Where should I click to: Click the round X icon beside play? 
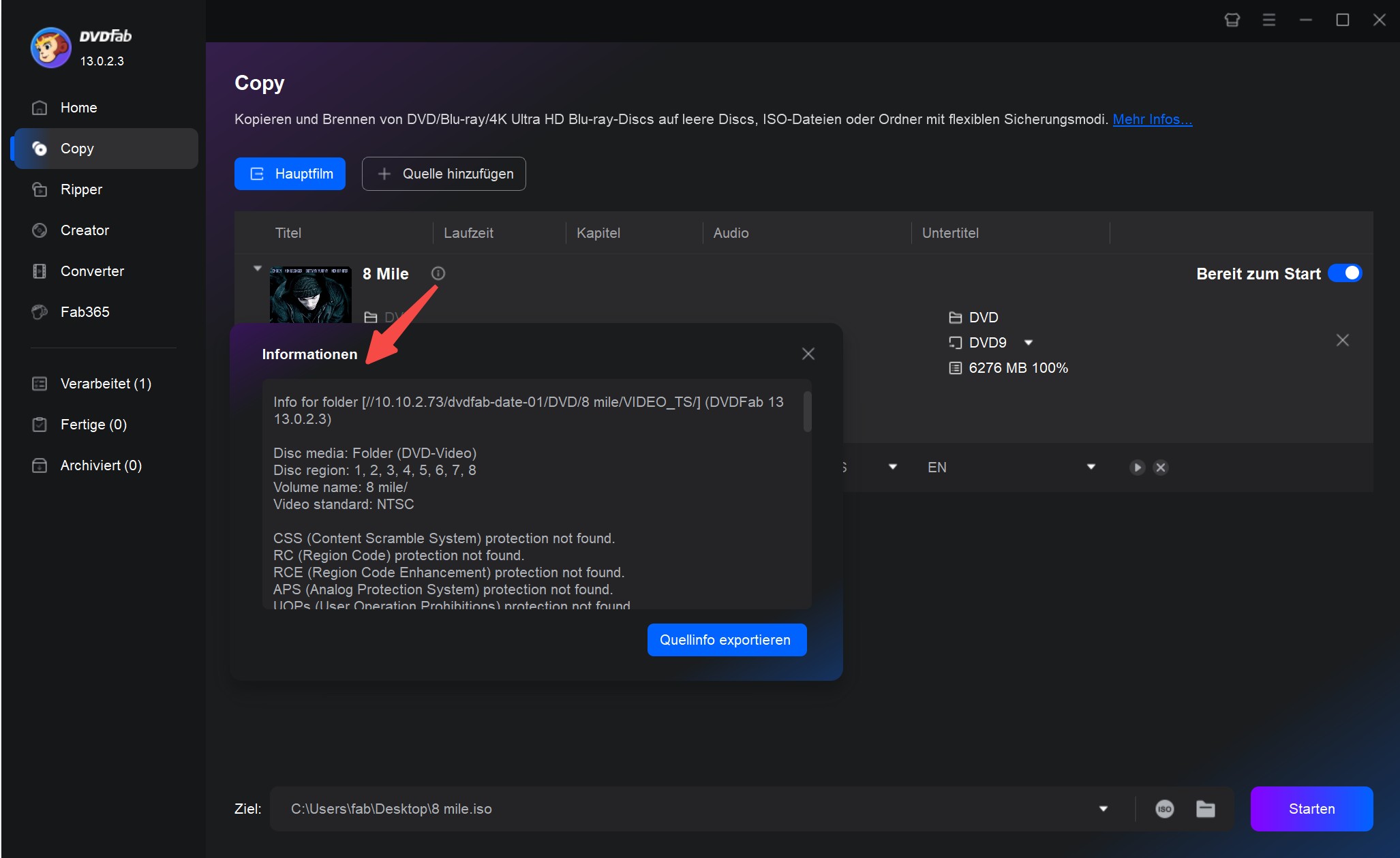coord(1161,468)
